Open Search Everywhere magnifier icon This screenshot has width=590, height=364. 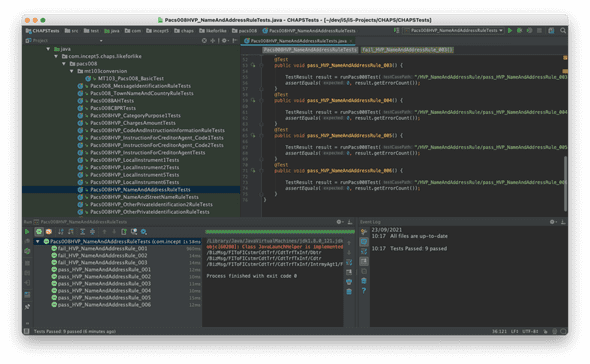(563, 30)
